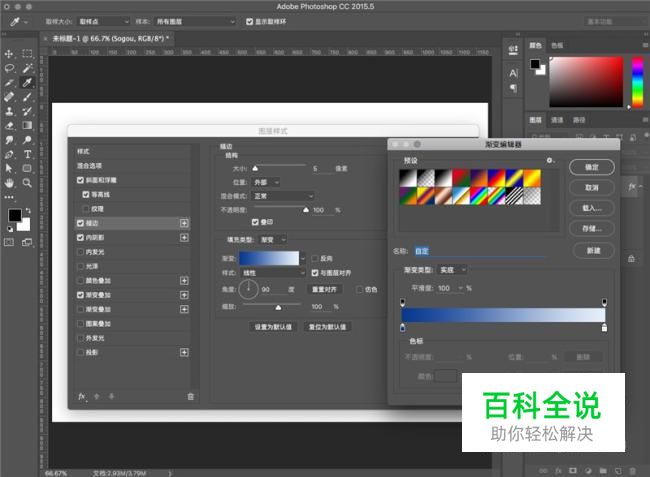This screenshot has width=650, height=477.
Task: Select the Zoom magnifier tool
Action: [x=27, y=183]
